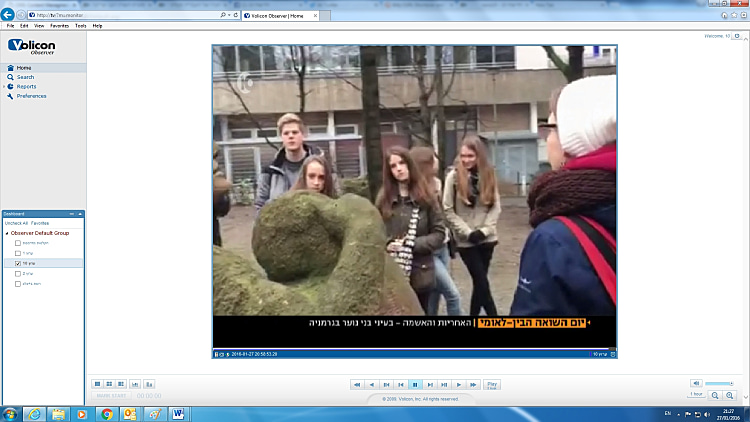Pause the video playback

click(x=415, y=384)
